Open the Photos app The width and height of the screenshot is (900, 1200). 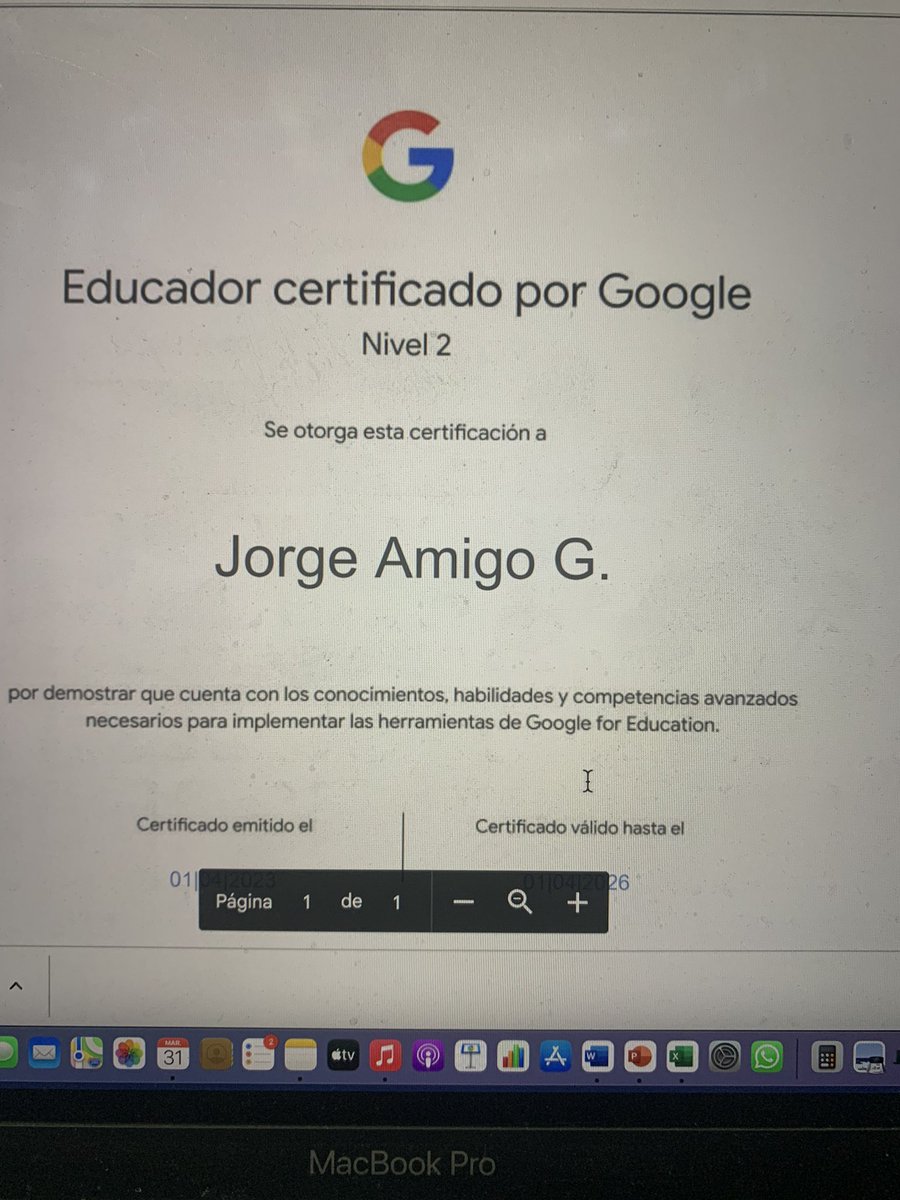coord(127,1055)
